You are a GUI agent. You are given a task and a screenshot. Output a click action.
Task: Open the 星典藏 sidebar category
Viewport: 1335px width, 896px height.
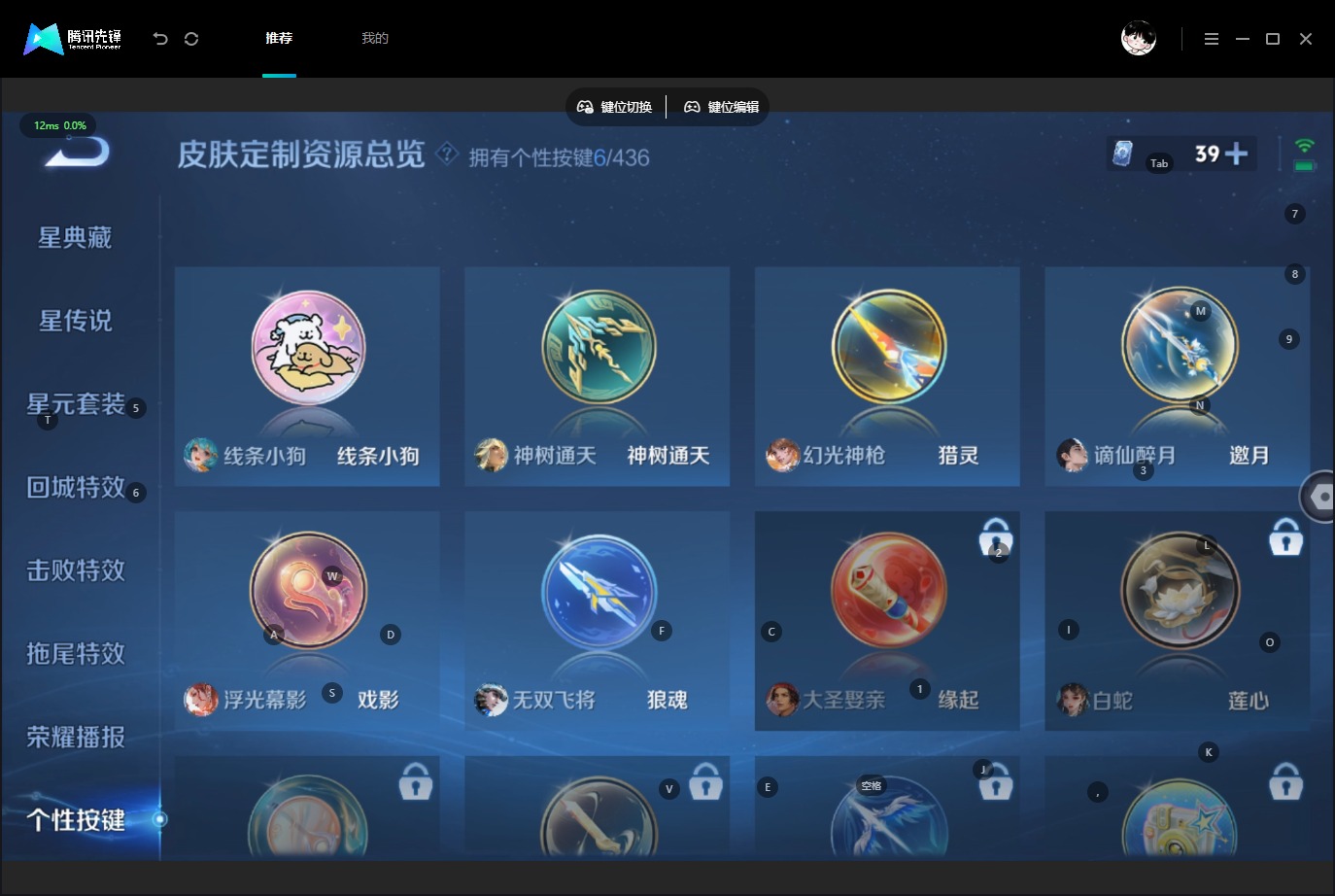75,237
